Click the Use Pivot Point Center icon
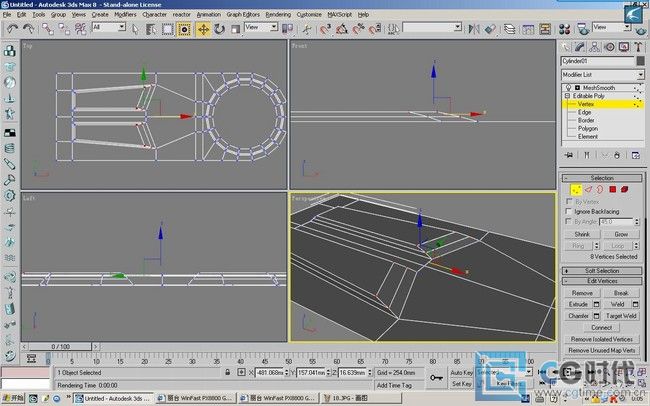The width and height of the screenshot is (650, 406). coord(287,29)
